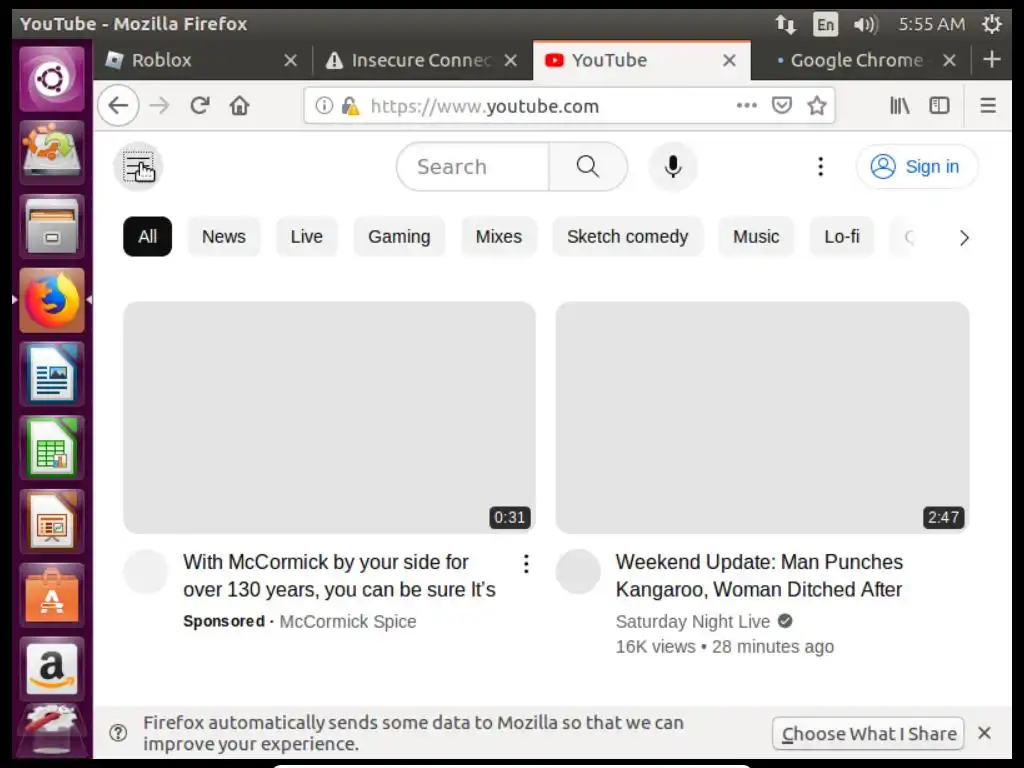Screen dimensions: 1024x768
Task: Click the YouTube search magnifier button
Action: [588, 167]
